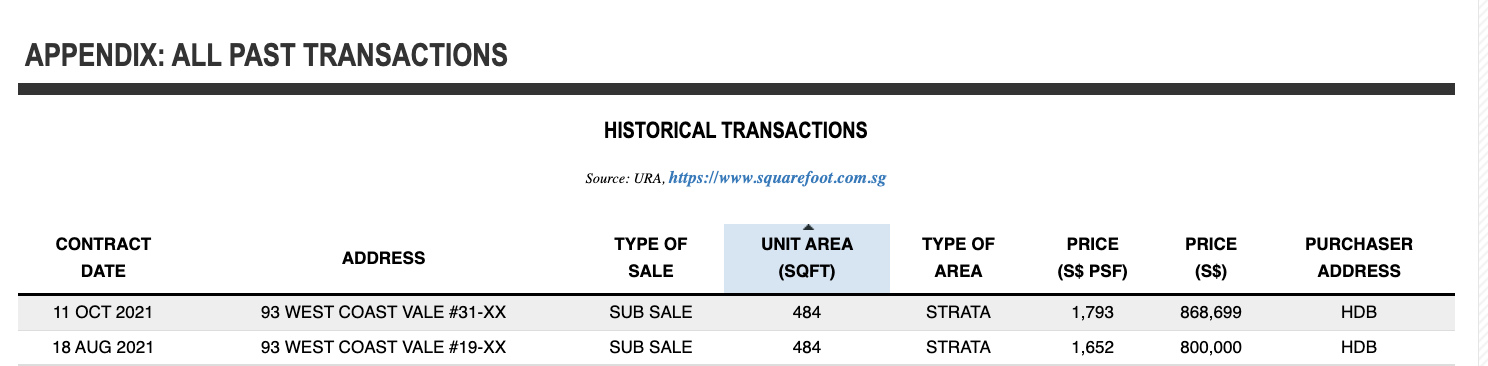Image resolution: width=1488 pixels, height=366 pixels.
Task: Select the 18 AUG 2021 transaction row
Action: pyautogui.click(x=736, y=348)
